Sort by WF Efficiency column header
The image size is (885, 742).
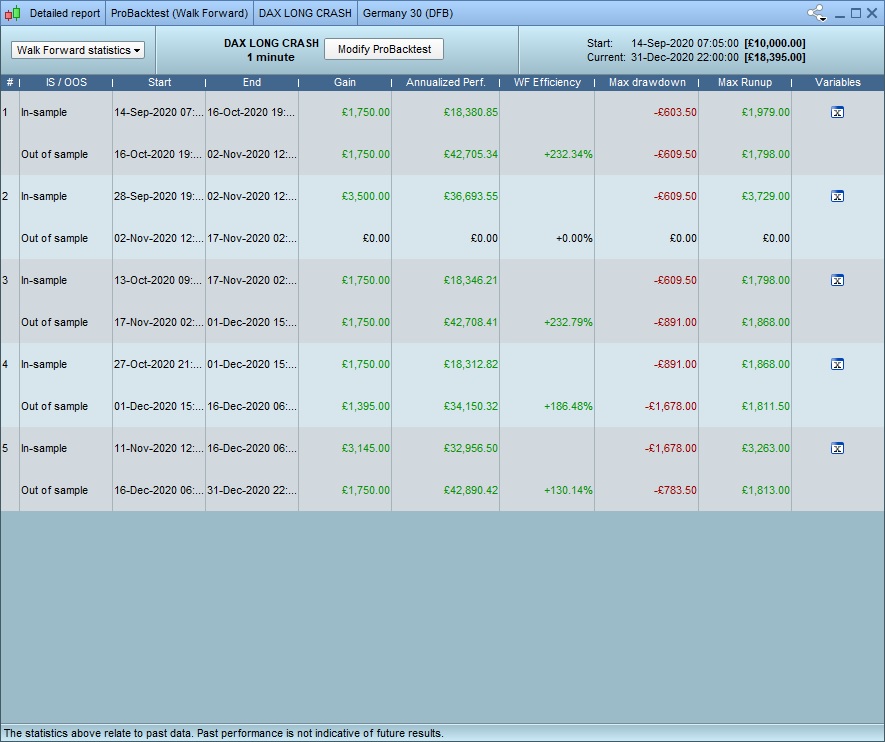coord(547,82)
